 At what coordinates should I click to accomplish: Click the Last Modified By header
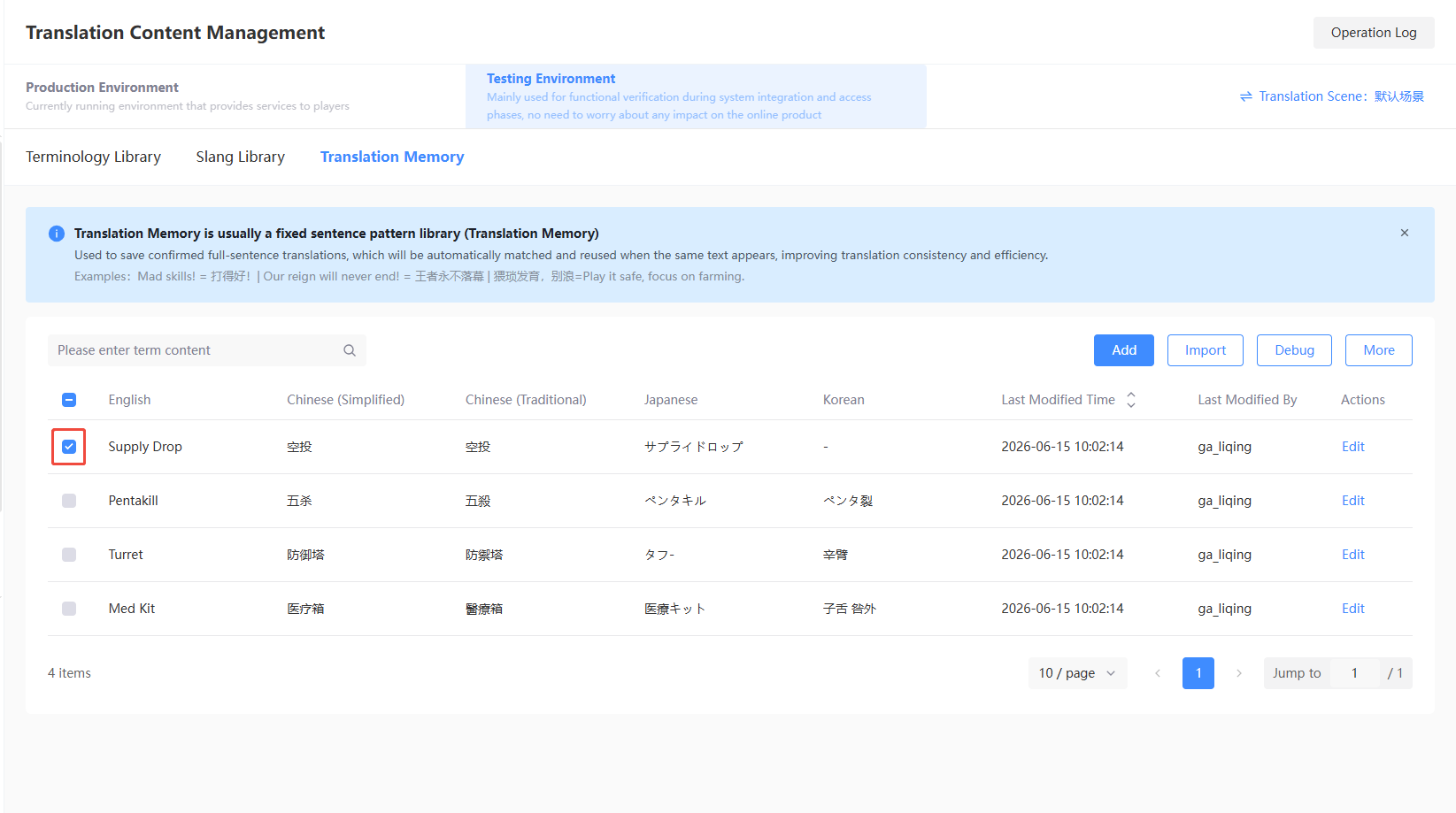pyautogui.click(x=1247, y=400)
